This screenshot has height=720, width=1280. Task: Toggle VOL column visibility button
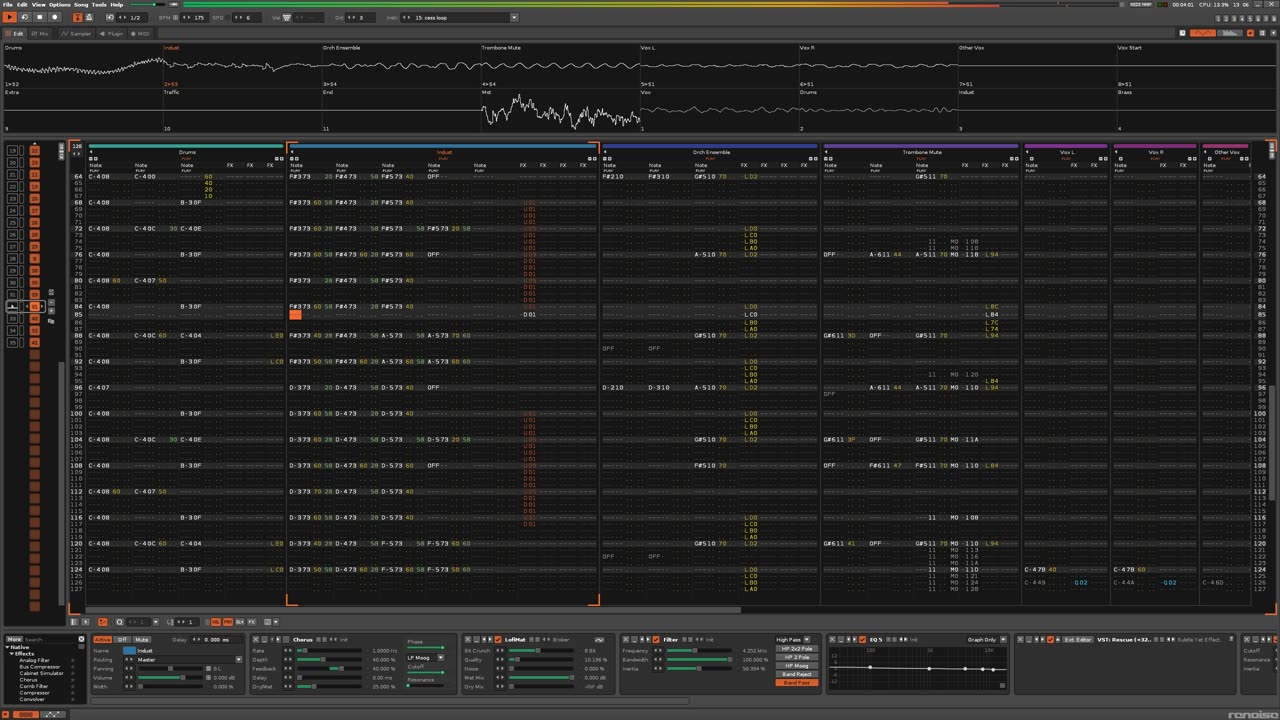point(216,622)
